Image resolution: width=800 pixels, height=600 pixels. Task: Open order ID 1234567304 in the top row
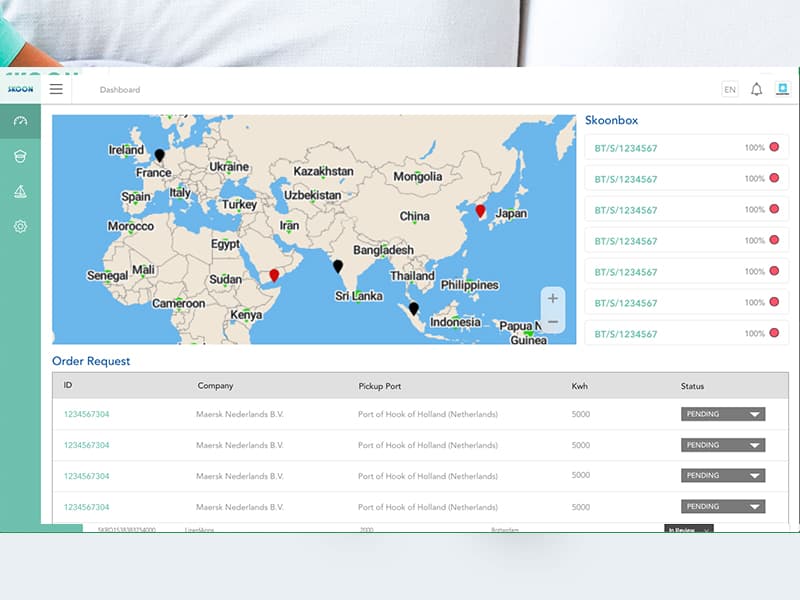click(86, 414)
